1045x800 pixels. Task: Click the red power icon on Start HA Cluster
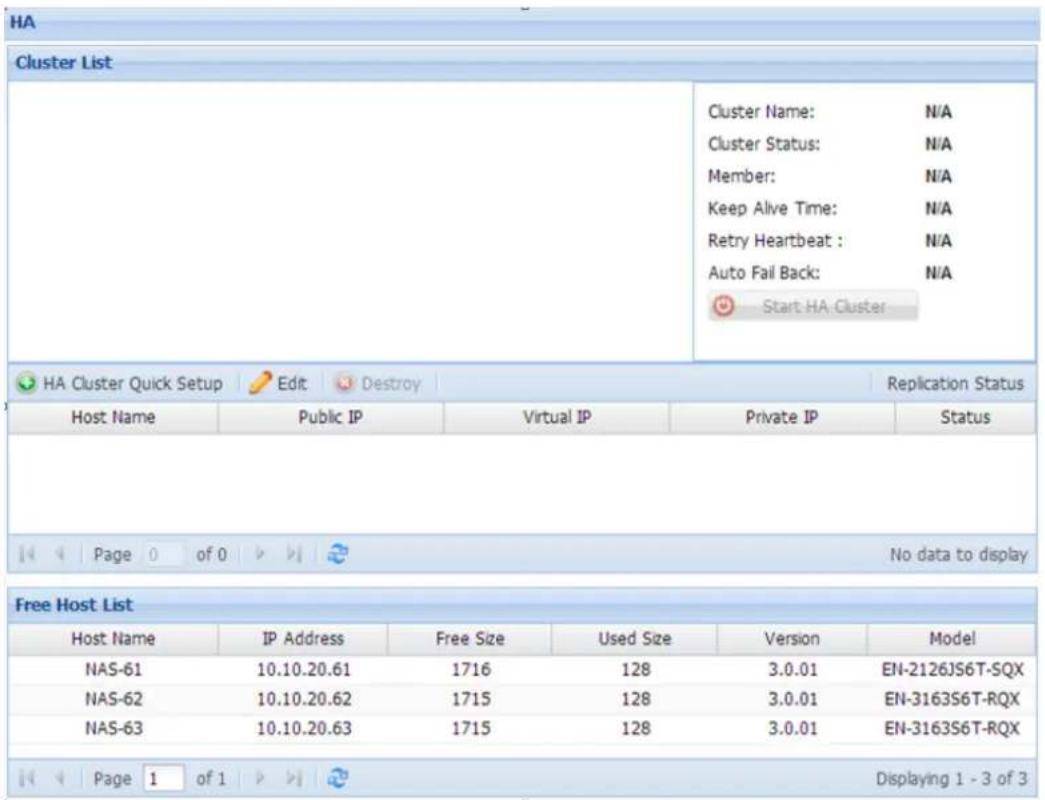724,306
